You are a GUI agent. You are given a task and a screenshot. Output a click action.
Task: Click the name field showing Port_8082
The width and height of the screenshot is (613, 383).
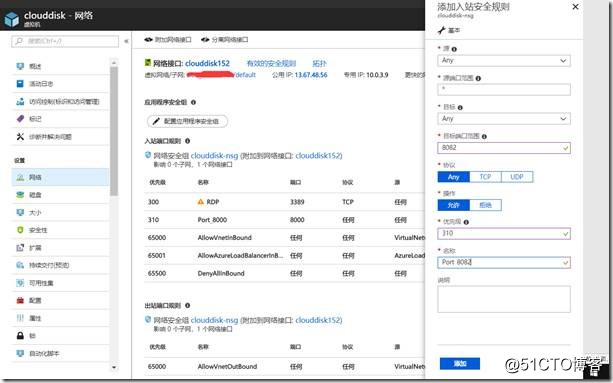point(504,263)
